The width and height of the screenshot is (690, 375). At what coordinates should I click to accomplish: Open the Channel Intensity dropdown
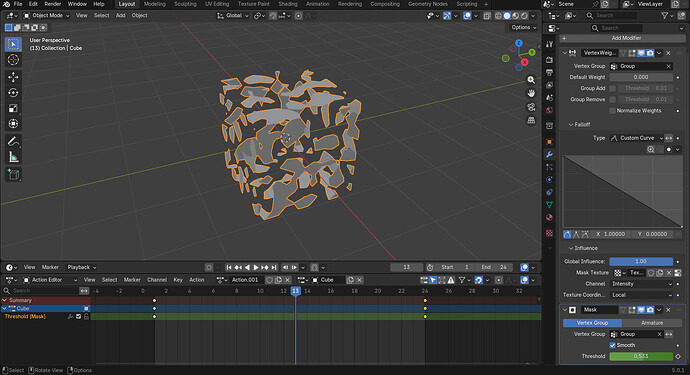click(x=641, y=284)
